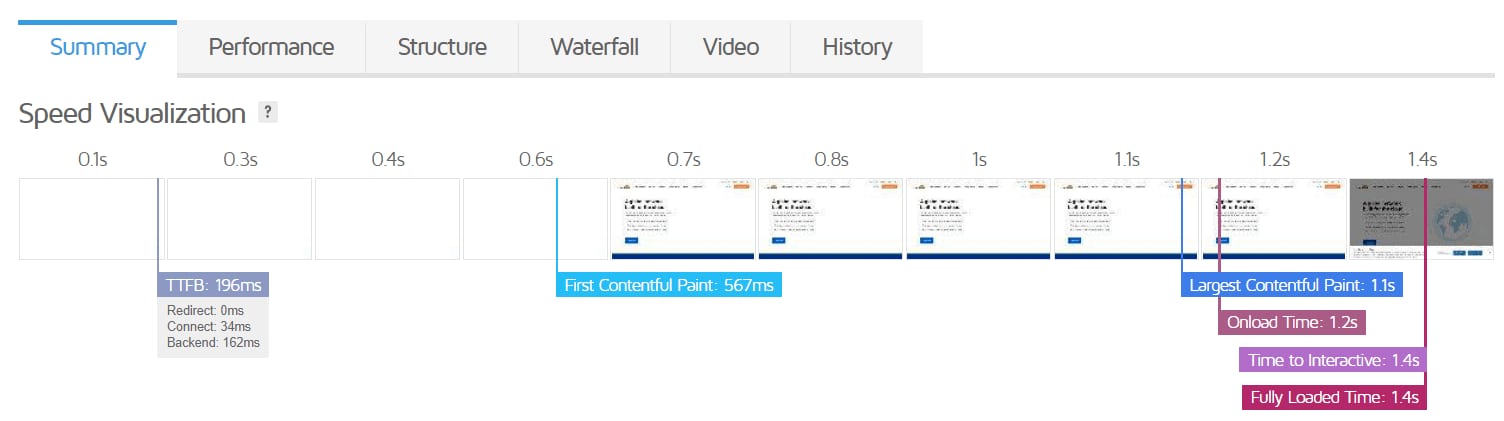Go to the Waterfall tab
Viewport: 1504px width, 421px height.
pyautogui.click(x=594, y=47)
